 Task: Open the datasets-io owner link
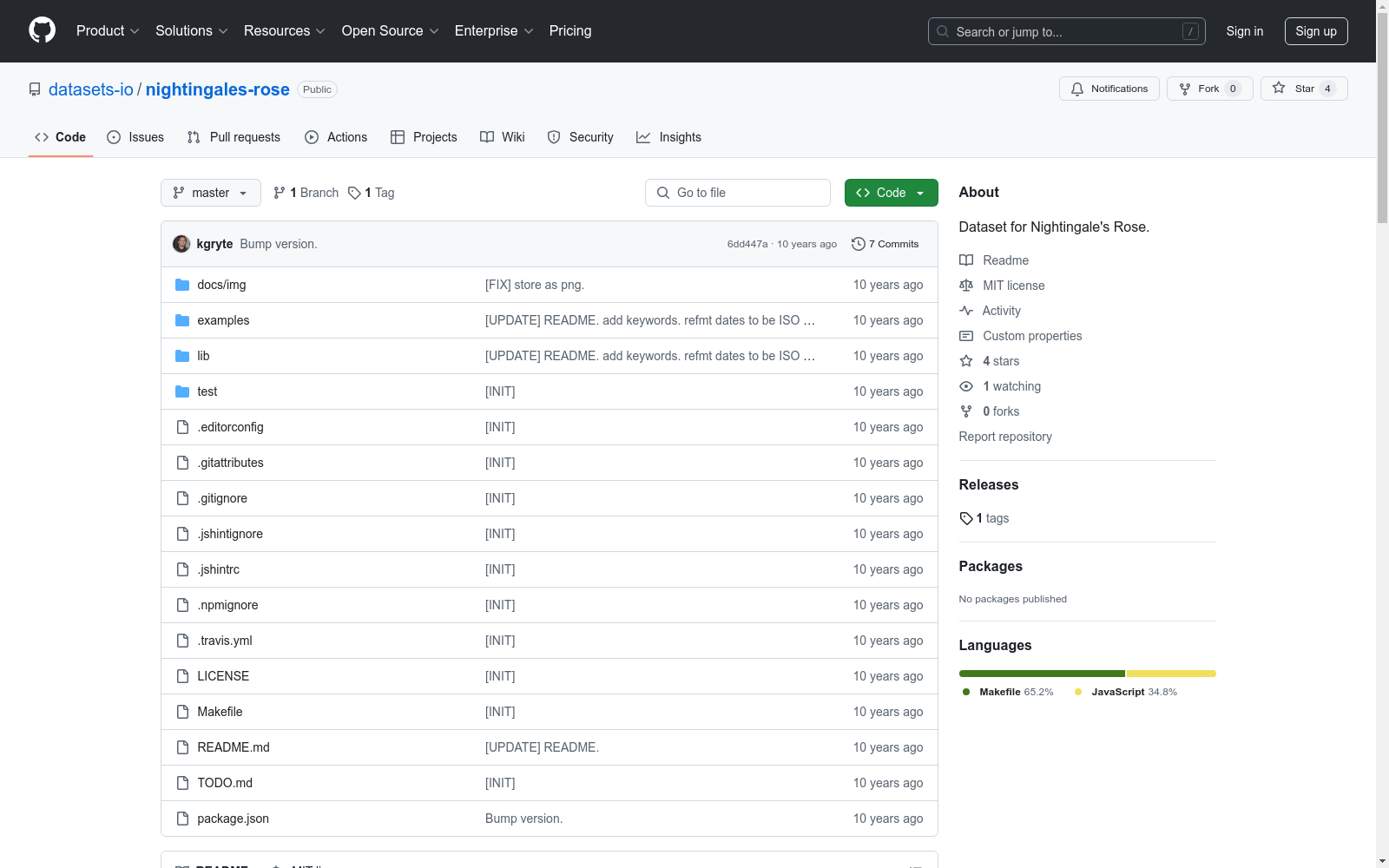click(x=91, y=89)
